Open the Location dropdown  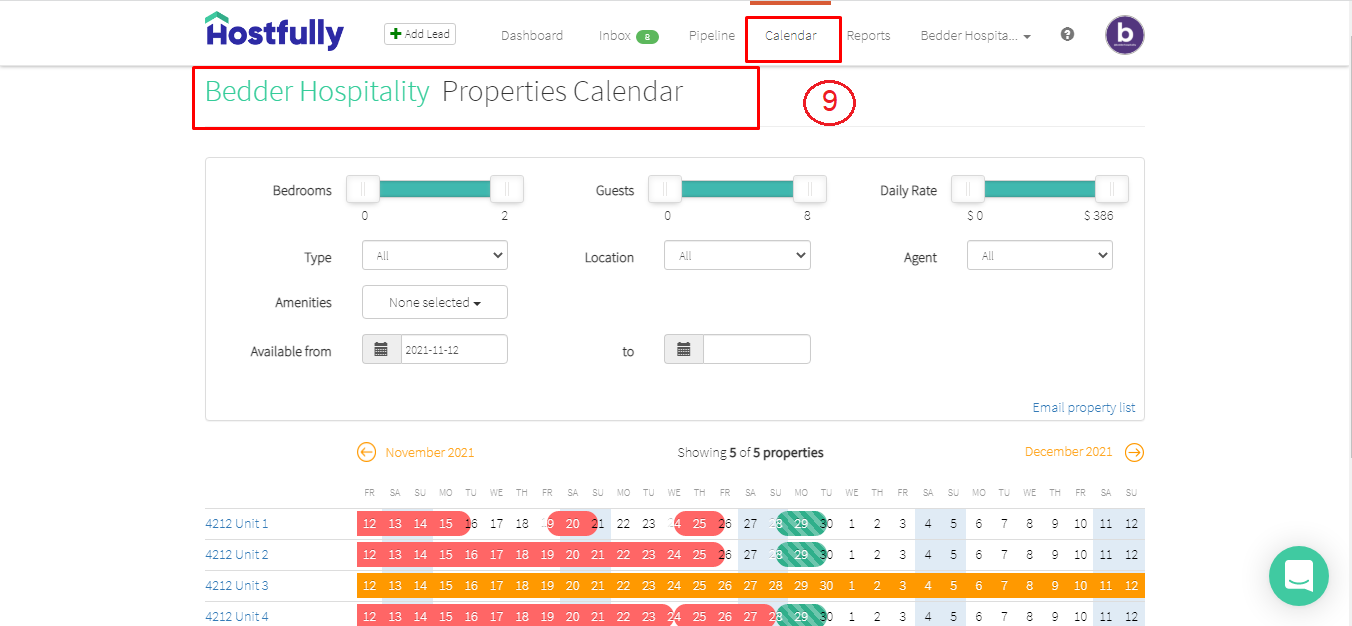[x=737, y=256]
